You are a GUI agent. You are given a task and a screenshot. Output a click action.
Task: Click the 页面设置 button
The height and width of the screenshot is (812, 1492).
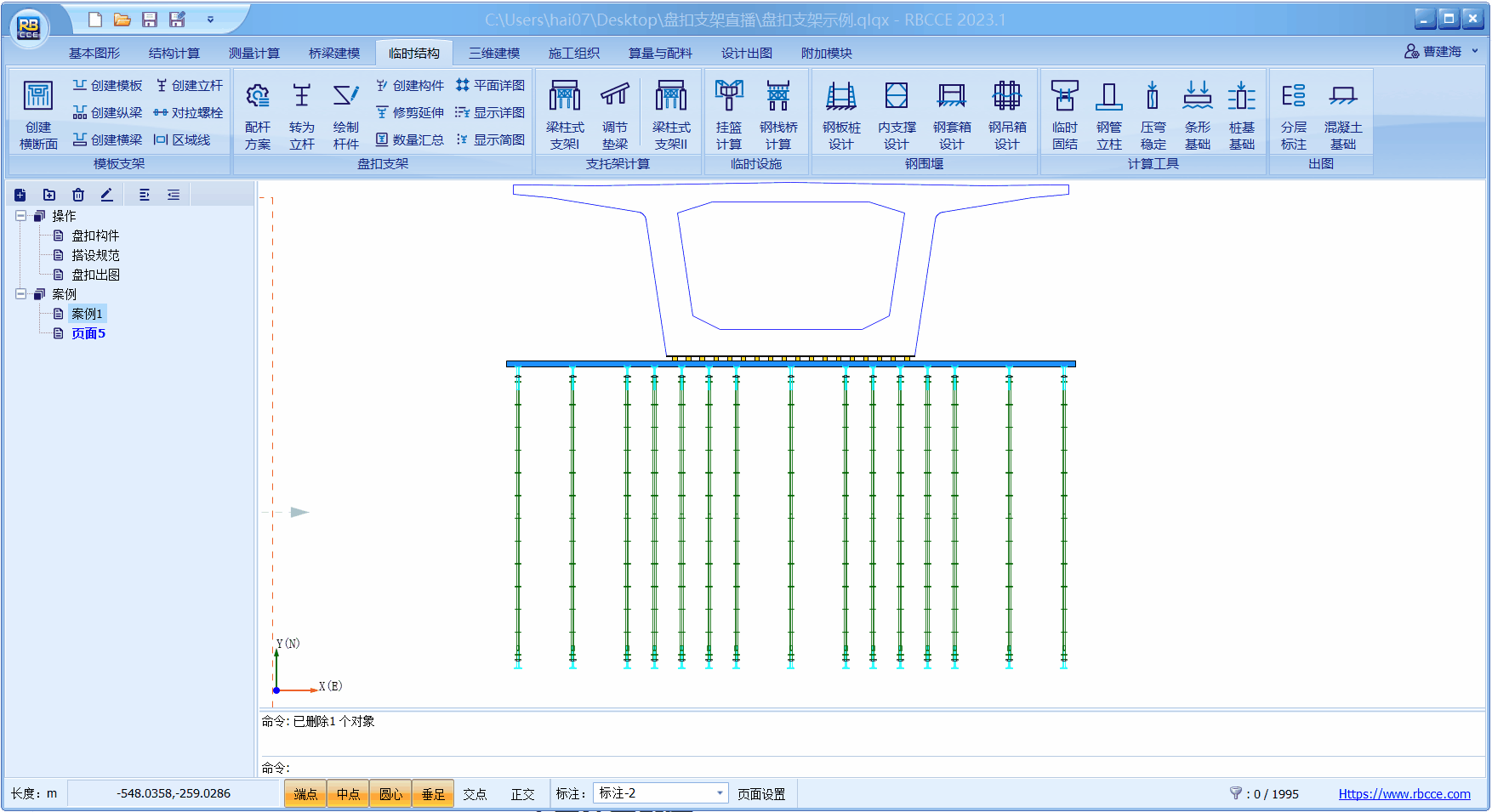(761, 794)
